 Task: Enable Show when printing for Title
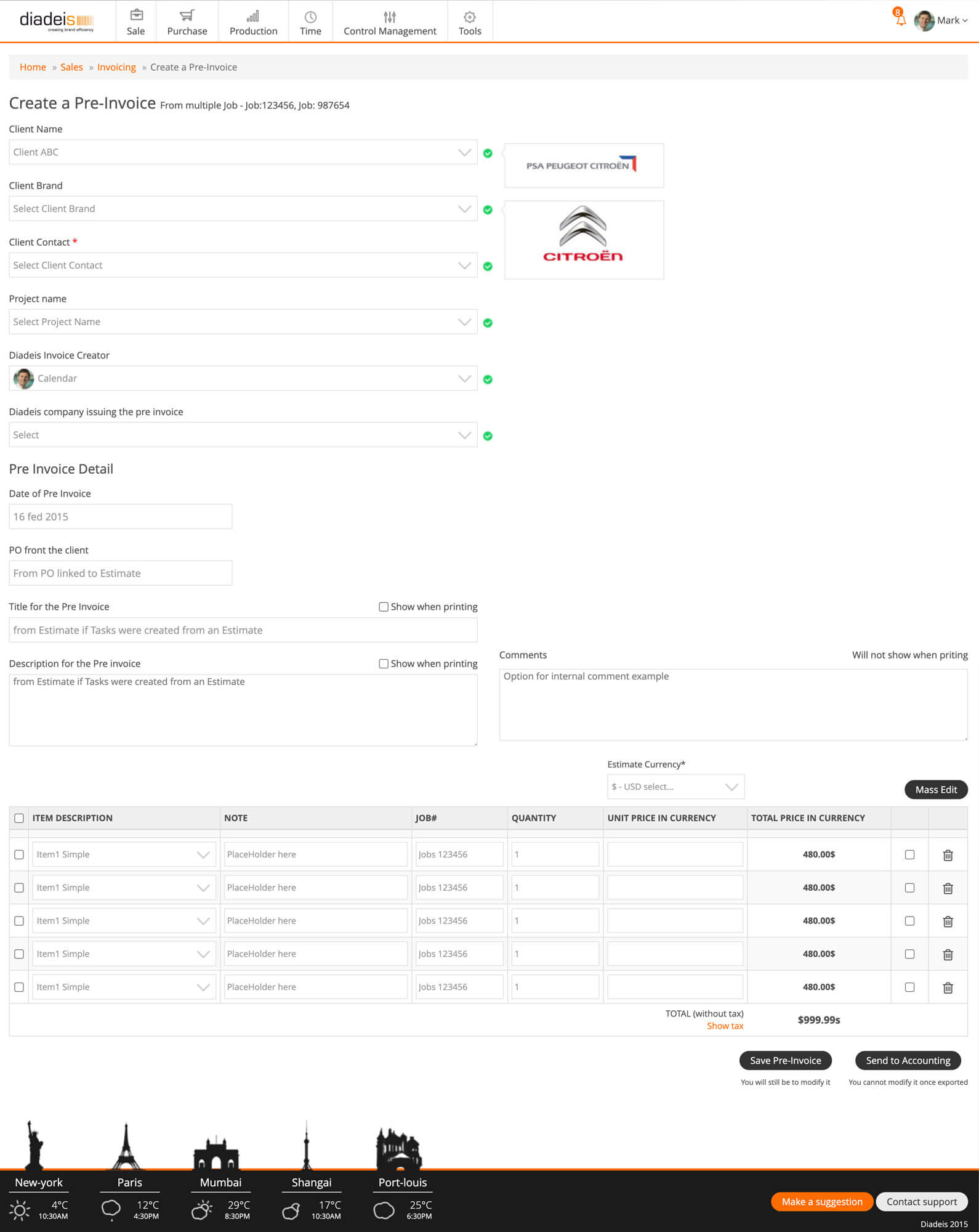point(384,607)
